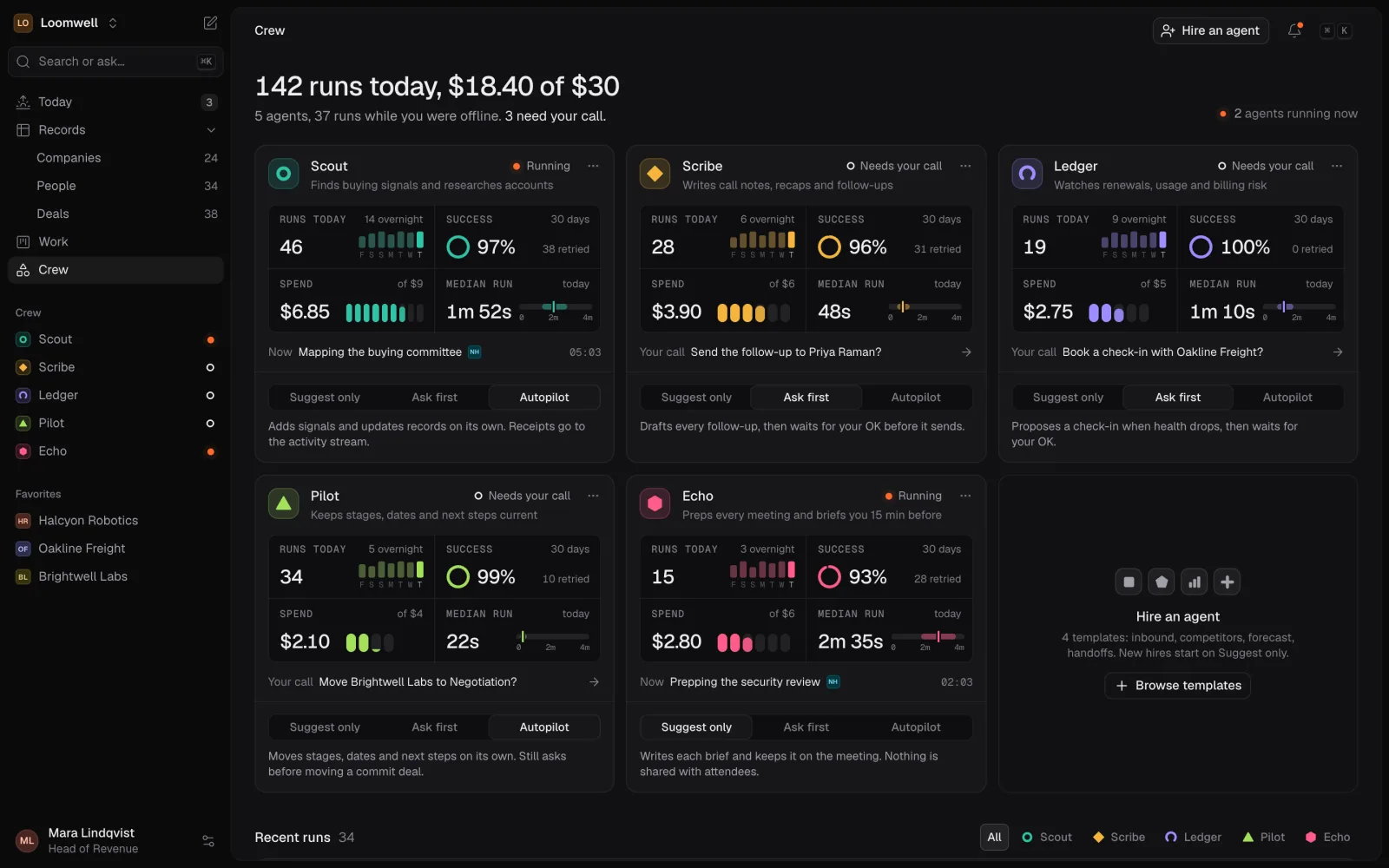Open Pilot's Brightwell Labs negotiation arrow
The width and height of the screenshot is (1389, 868).
pyautogui.click(x=594, y=681)
